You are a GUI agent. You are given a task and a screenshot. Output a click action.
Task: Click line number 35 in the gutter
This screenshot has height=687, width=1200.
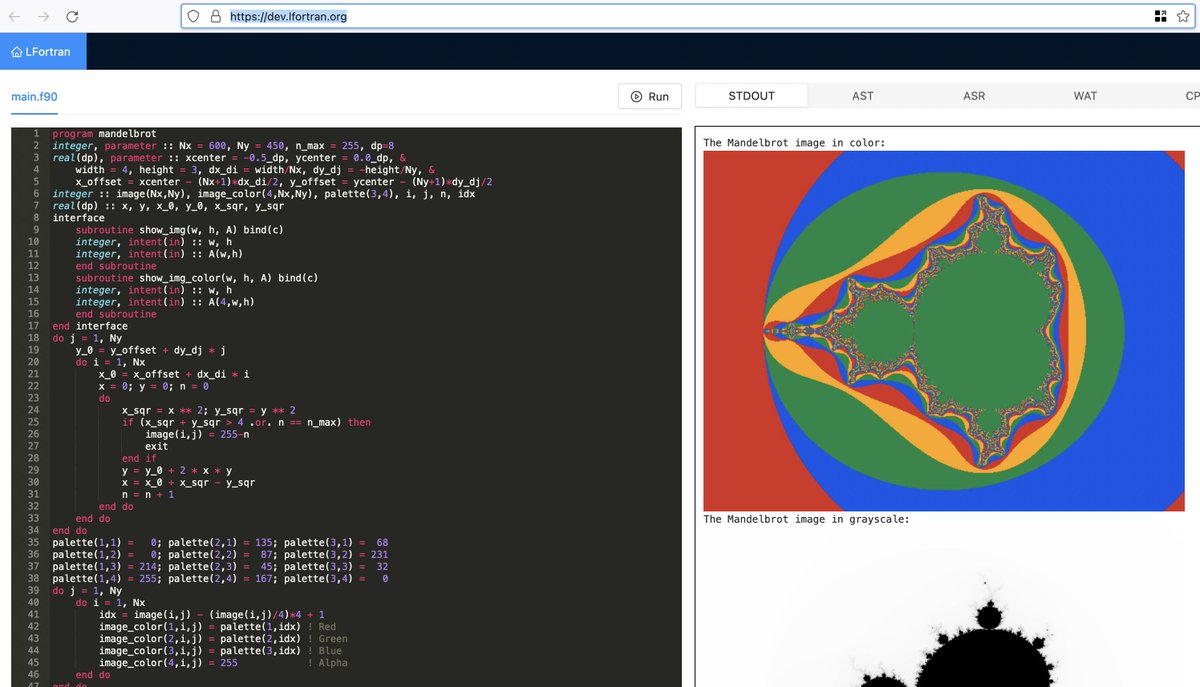coord(32,542)
